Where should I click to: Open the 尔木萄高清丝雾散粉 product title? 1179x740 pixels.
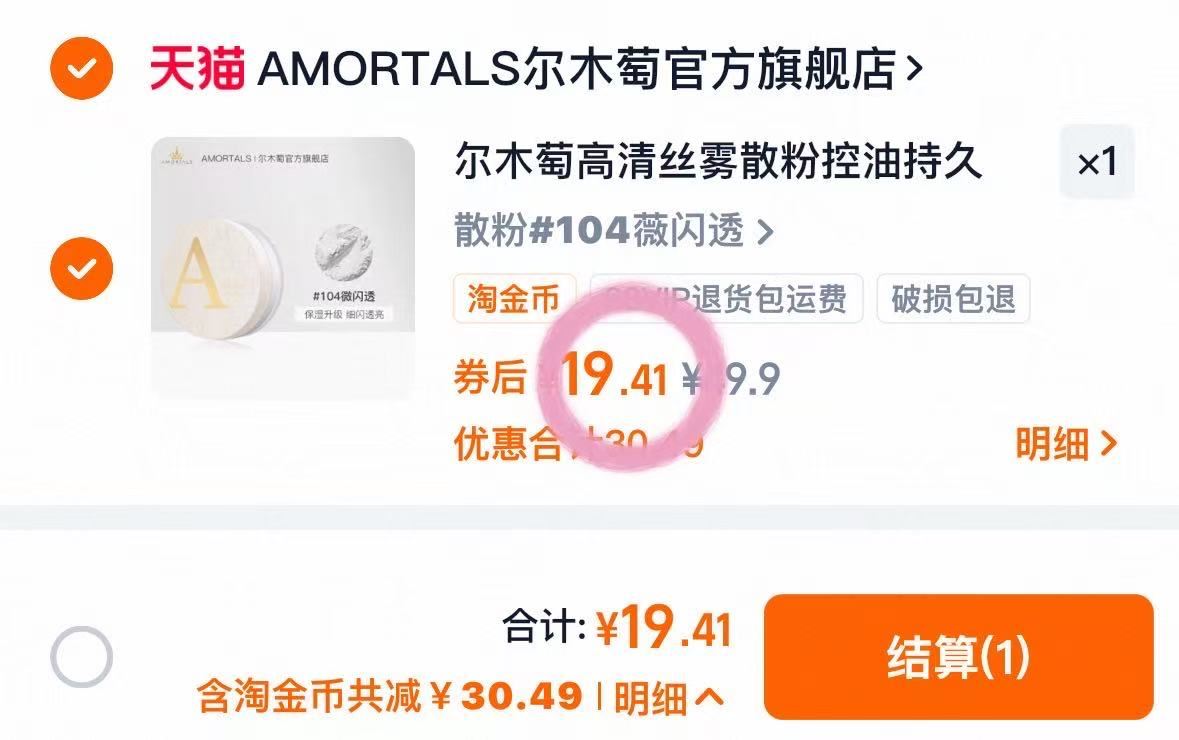[x=718, y=161]
